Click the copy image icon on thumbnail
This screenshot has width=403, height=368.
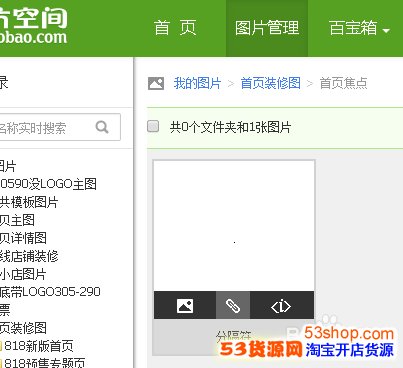[x=185, y=306]
